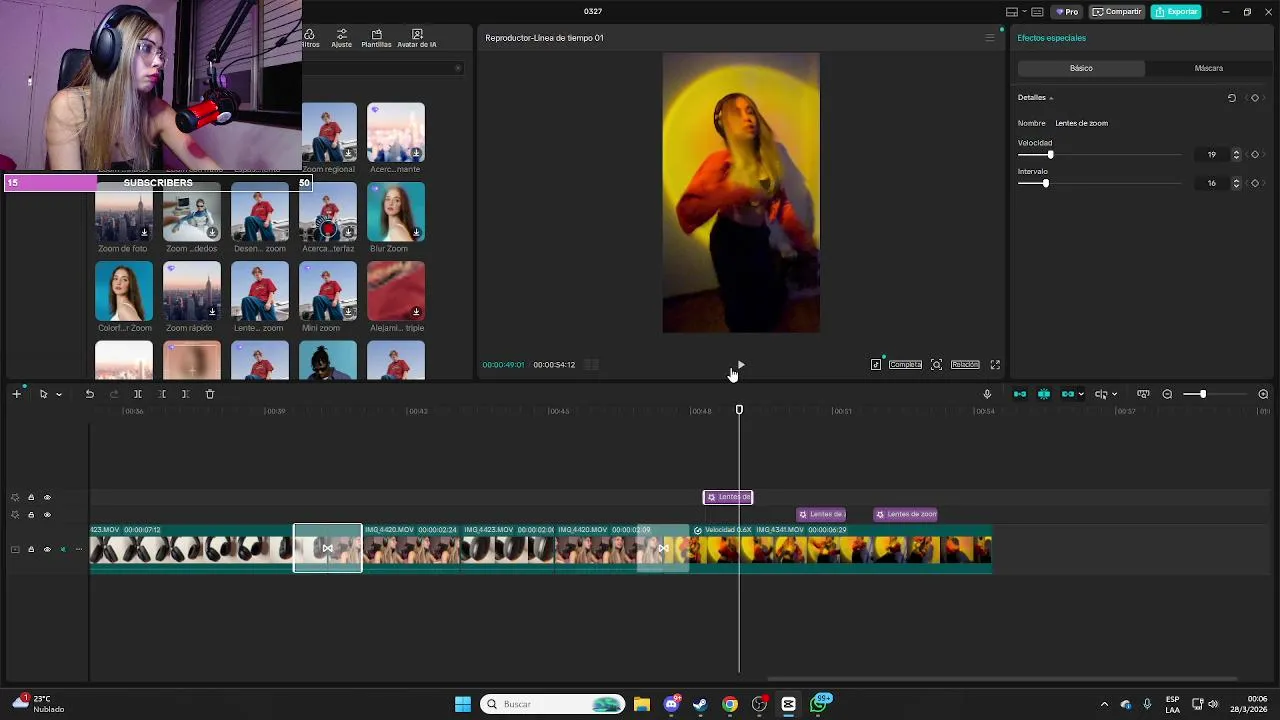Screen dimensions: 1280x720
Task: Open the layout dropdown arrow in title bar
Action: (x=1024, y=12)
